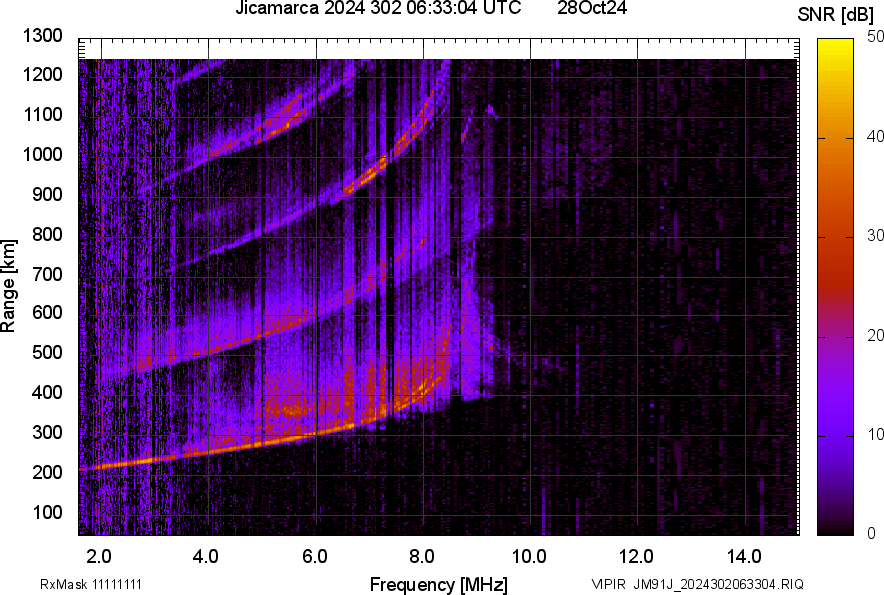Click the plot title 'Jicamarca 2024 302 06:33:04 UTC'

pos(378,8)
